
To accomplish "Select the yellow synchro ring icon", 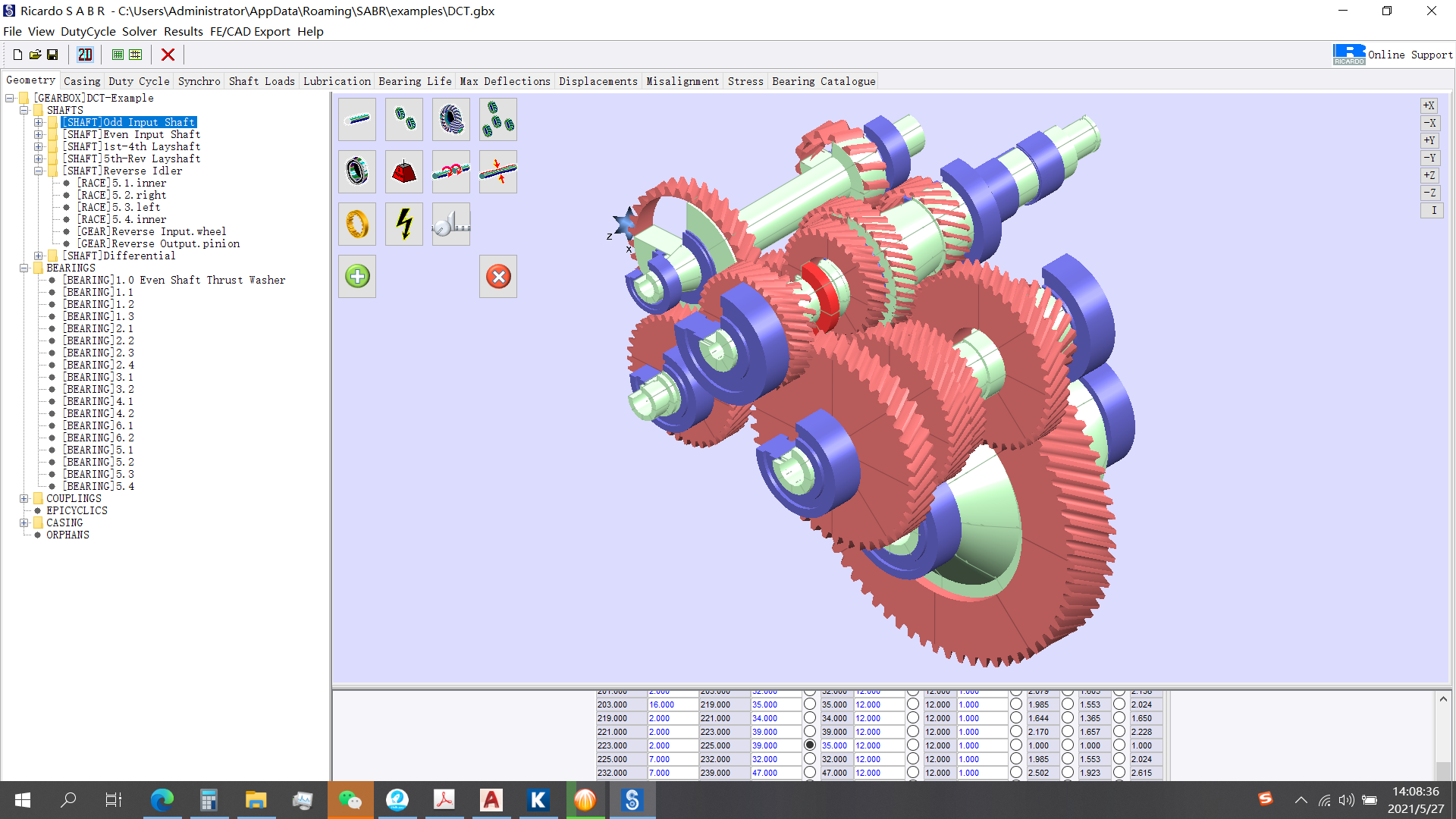I will 357,224.
